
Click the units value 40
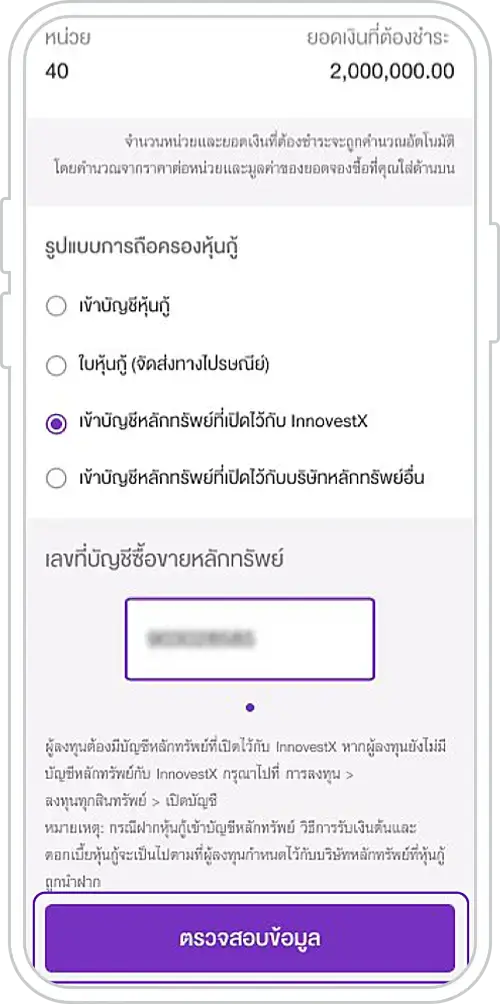point(56,71)
